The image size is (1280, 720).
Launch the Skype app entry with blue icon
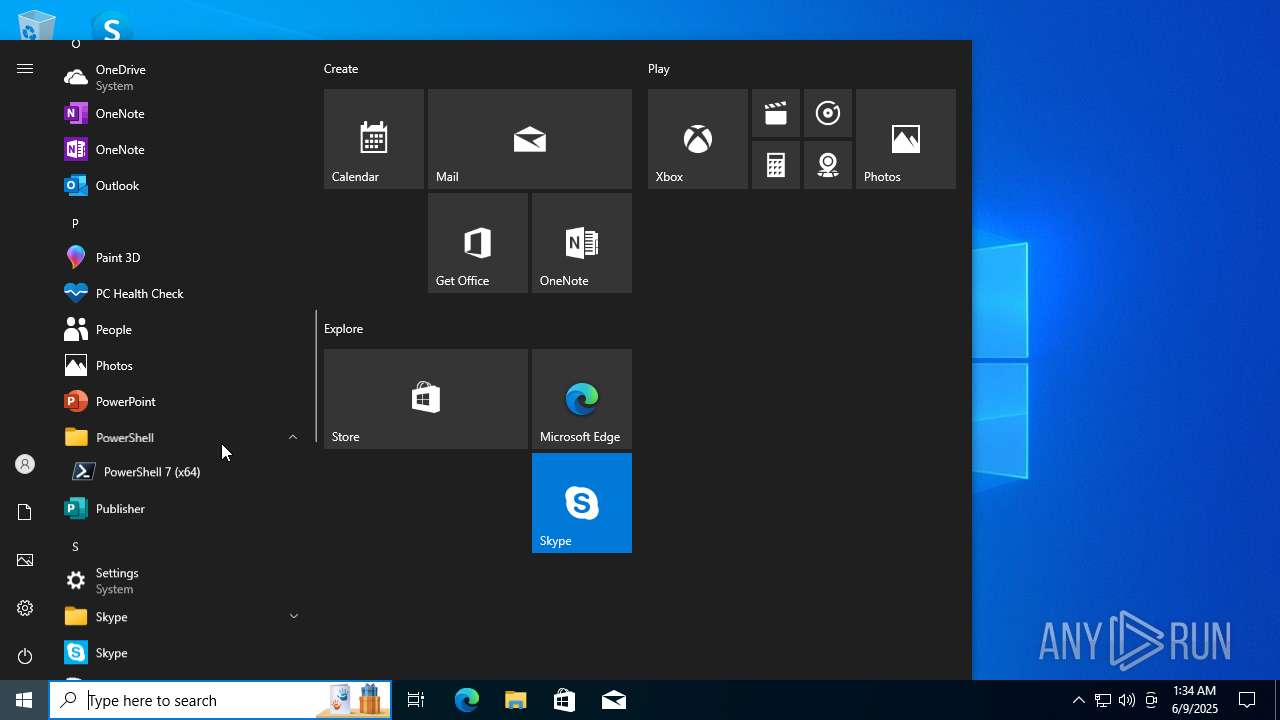pos(182,652)
